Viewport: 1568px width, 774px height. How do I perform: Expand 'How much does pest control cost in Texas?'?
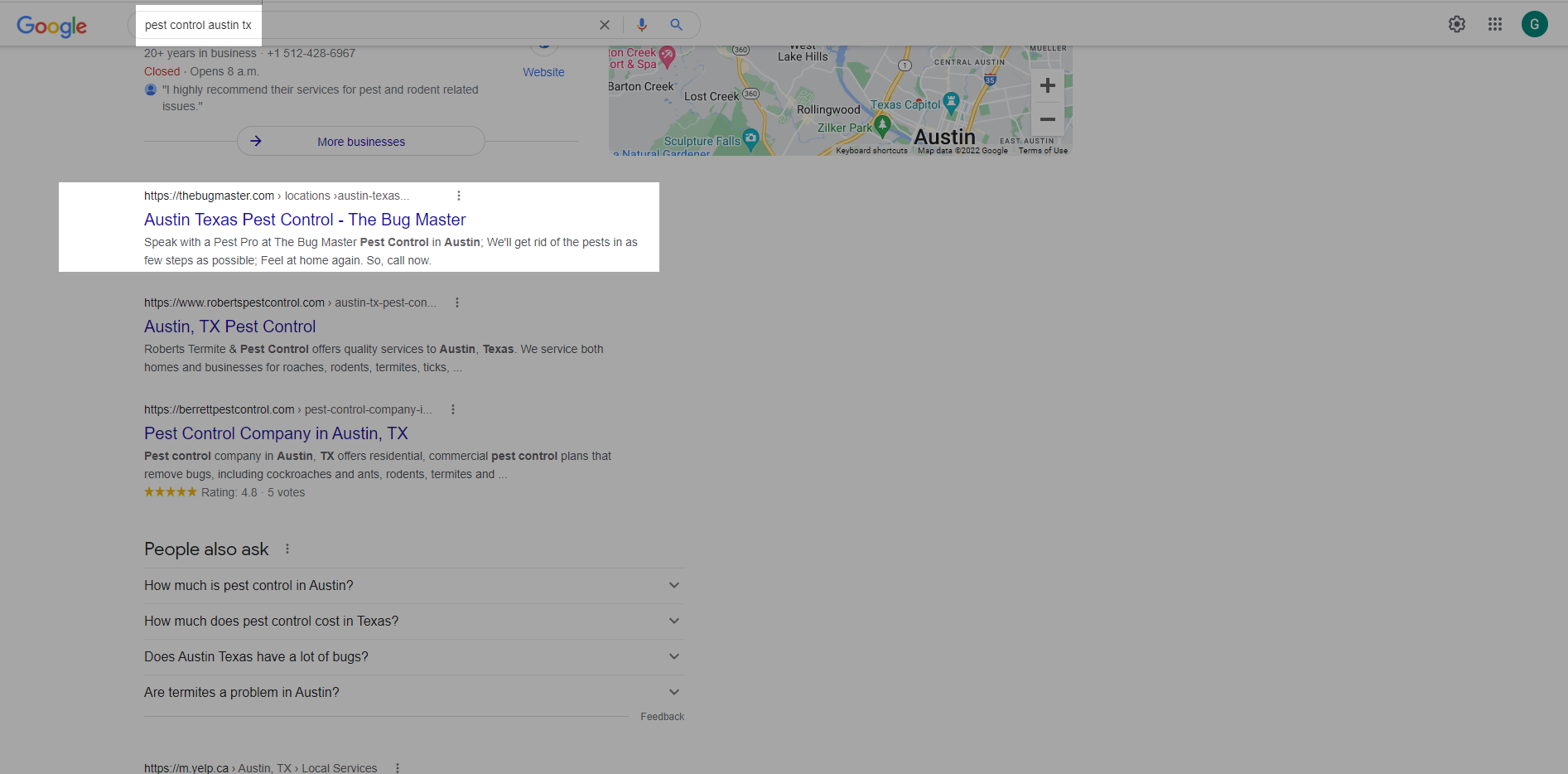coord(673,621)
